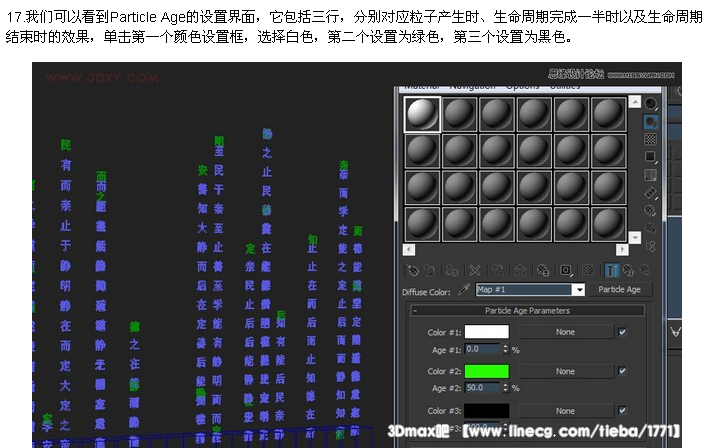This screenshot has height=448, width=709.
Task: Click the None map button for Color #3
Action: [x=566, y=411]
